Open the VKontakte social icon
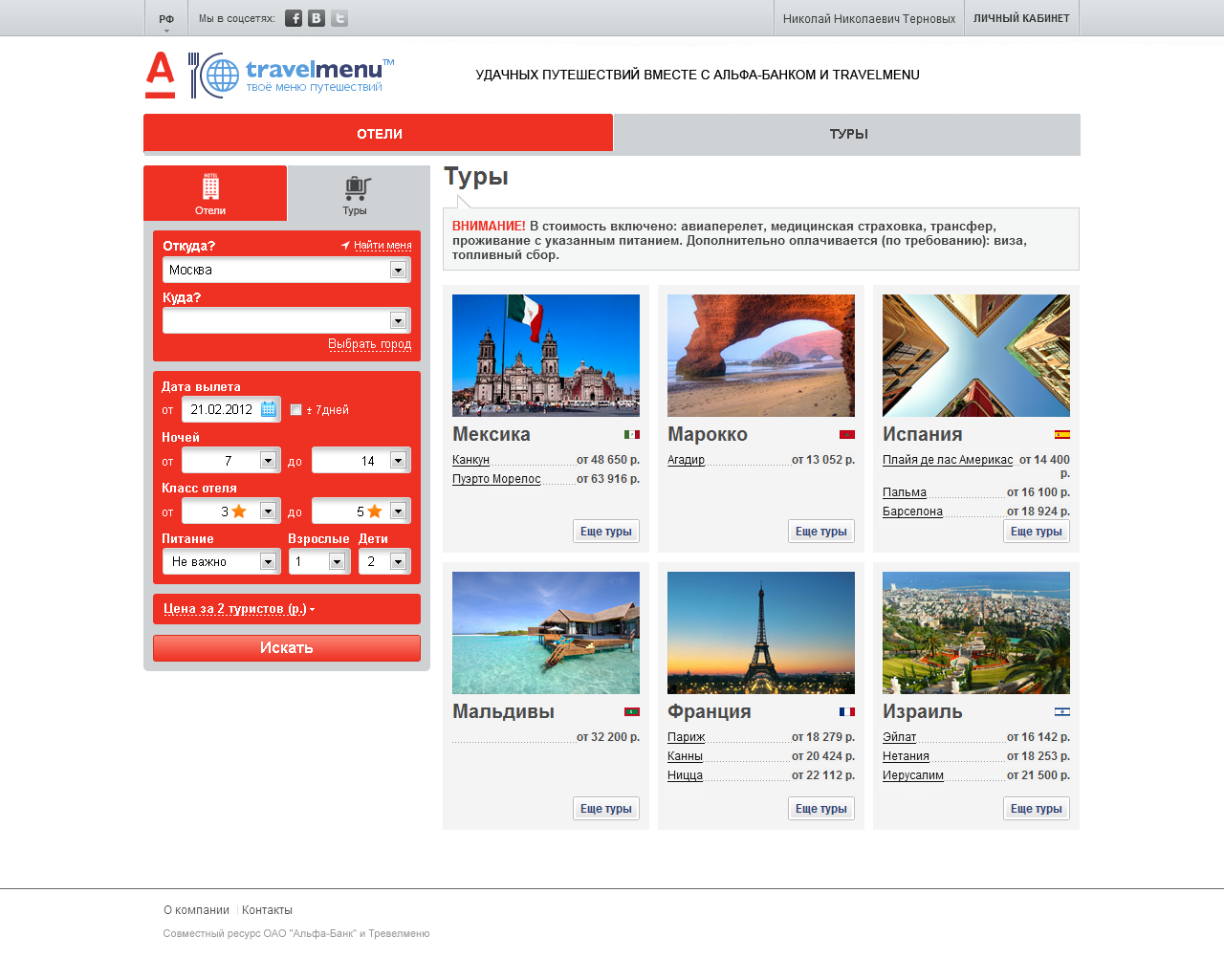Image resolution: width=1224 pixels, height=980 pixels. pyautogui.click(x=317, y=18)
